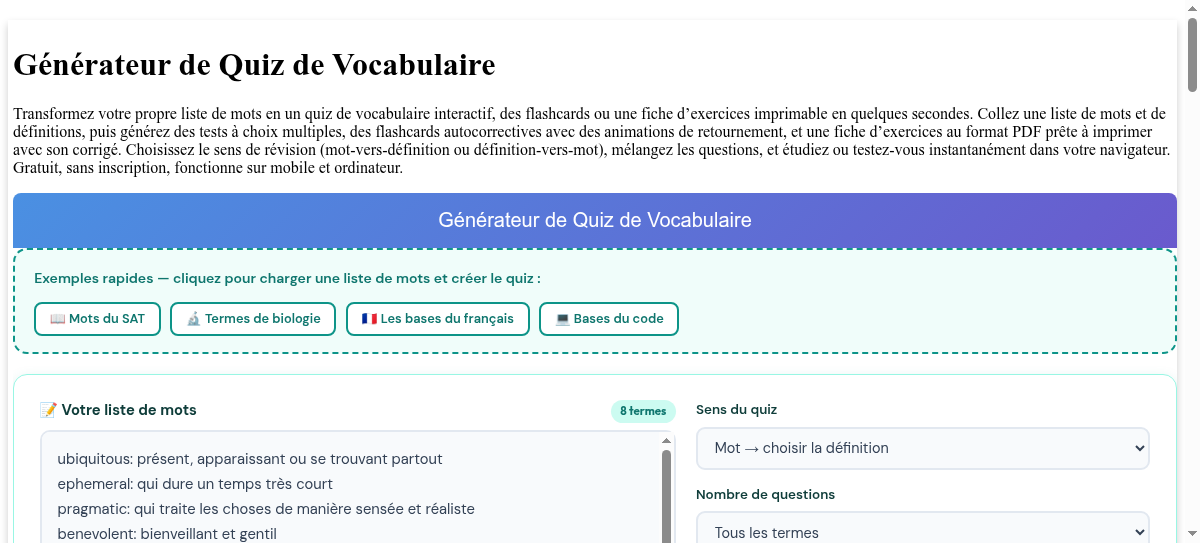Click the French flag icon
The image size is (1200, 543).
click(x=369, y=319)
